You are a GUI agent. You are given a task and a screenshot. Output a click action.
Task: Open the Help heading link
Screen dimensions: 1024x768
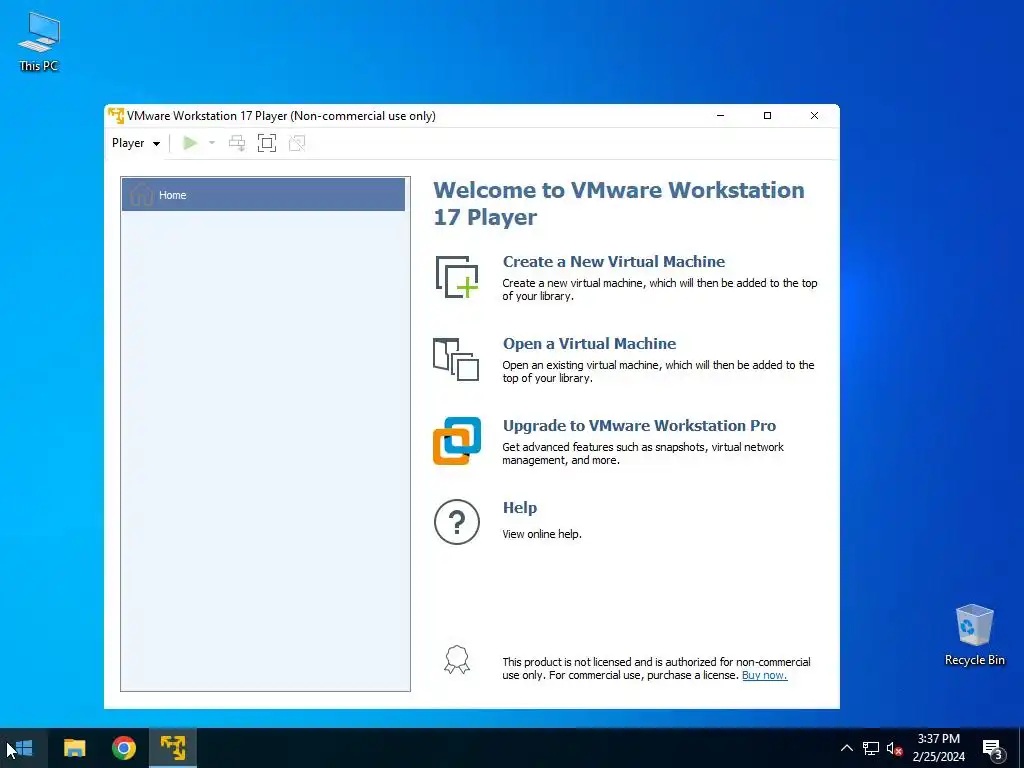click(x=520, y=507)
